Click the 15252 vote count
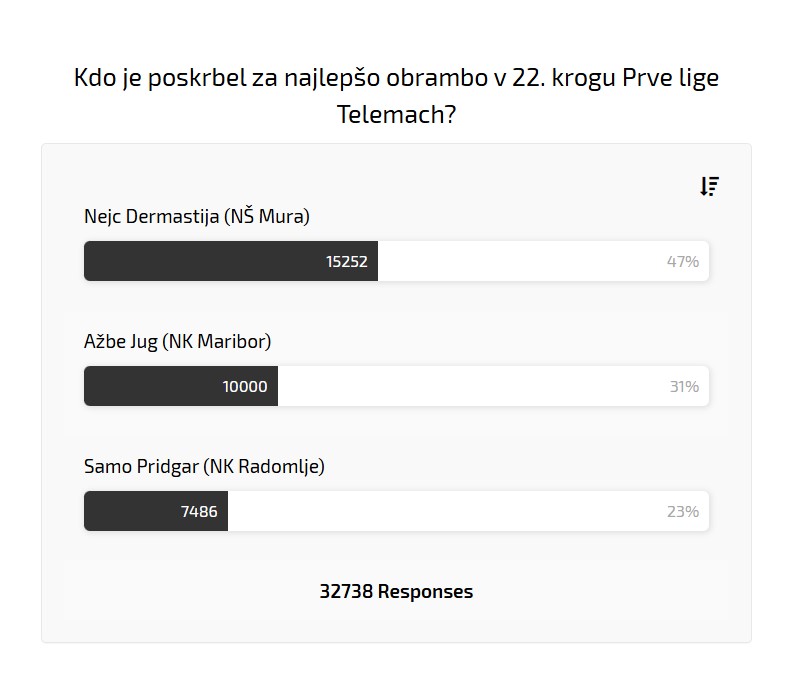786x680 pixels. [x=346, y=262]
